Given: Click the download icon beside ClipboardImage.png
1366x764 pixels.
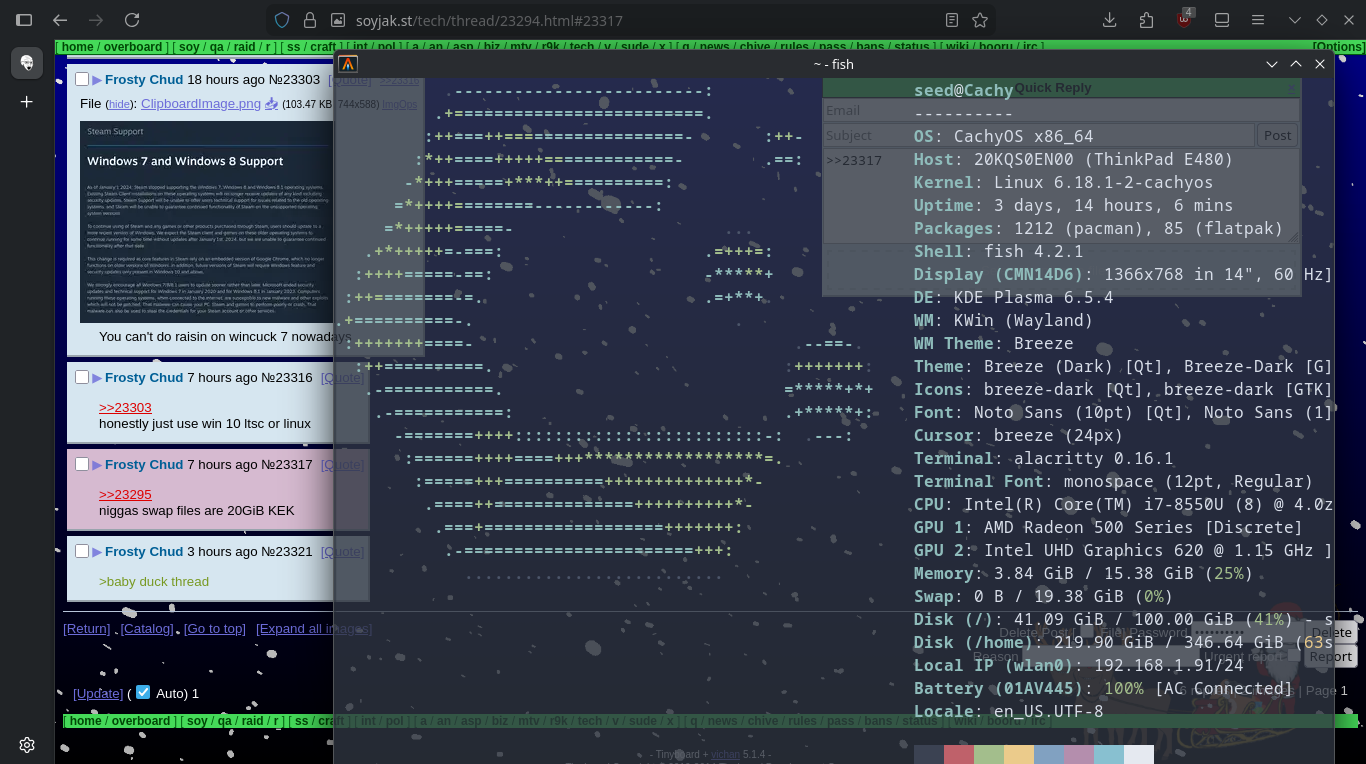Looking at the screenshot, I should [271, 104].
